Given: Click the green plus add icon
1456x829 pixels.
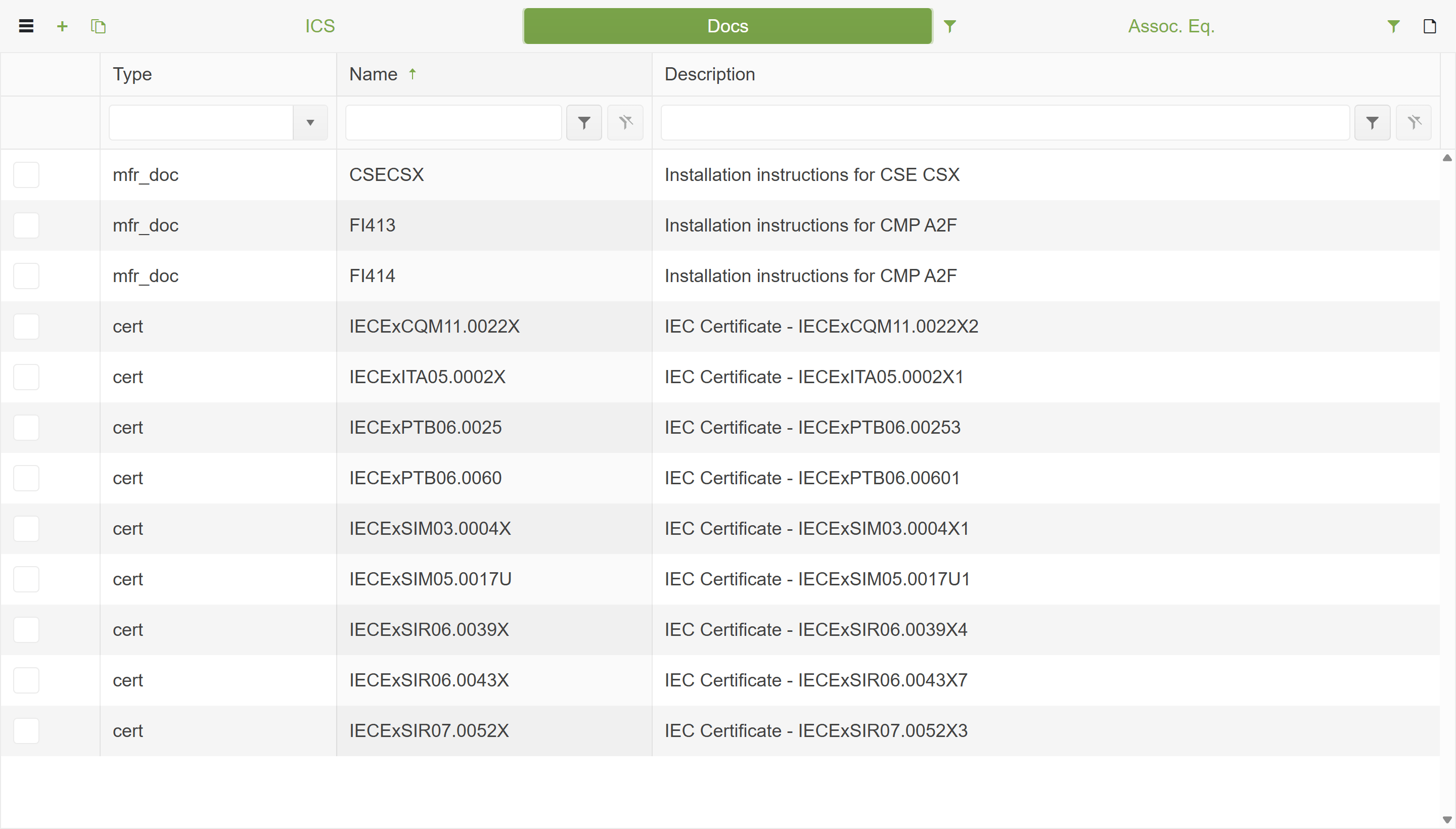Looking at the screenshot, I should pos(63,26).
